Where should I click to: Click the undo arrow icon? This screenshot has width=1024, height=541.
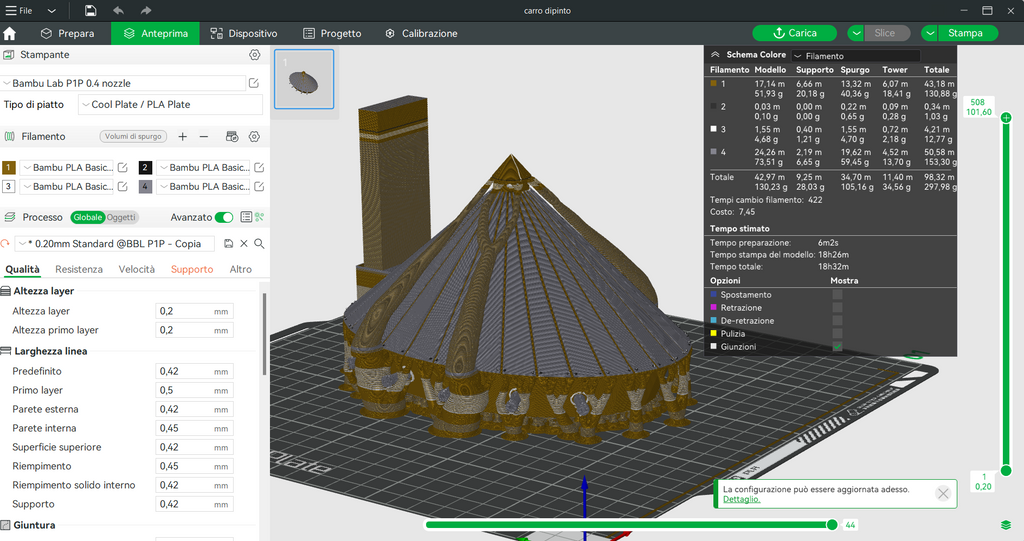tap(118, 10)
